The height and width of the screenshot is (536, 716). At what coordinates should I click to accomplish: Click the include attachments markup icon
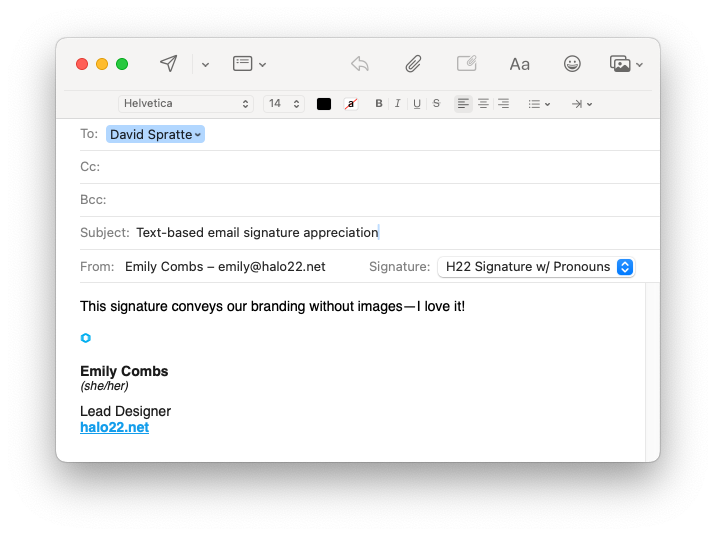click(x=467, y=64)
